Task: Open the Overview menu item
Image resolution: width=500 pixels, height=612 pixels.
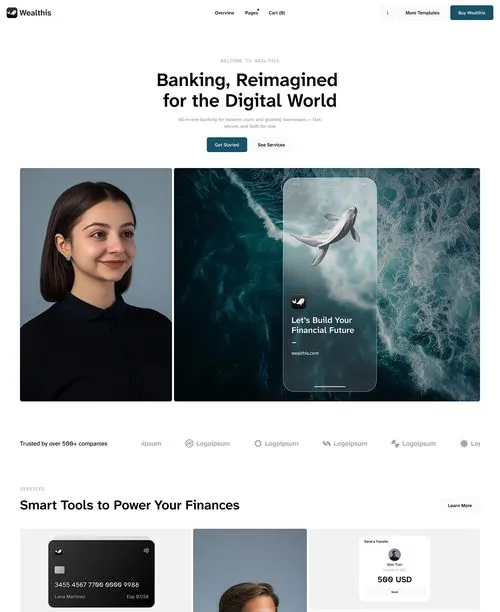Action: (x=224, y=13)
